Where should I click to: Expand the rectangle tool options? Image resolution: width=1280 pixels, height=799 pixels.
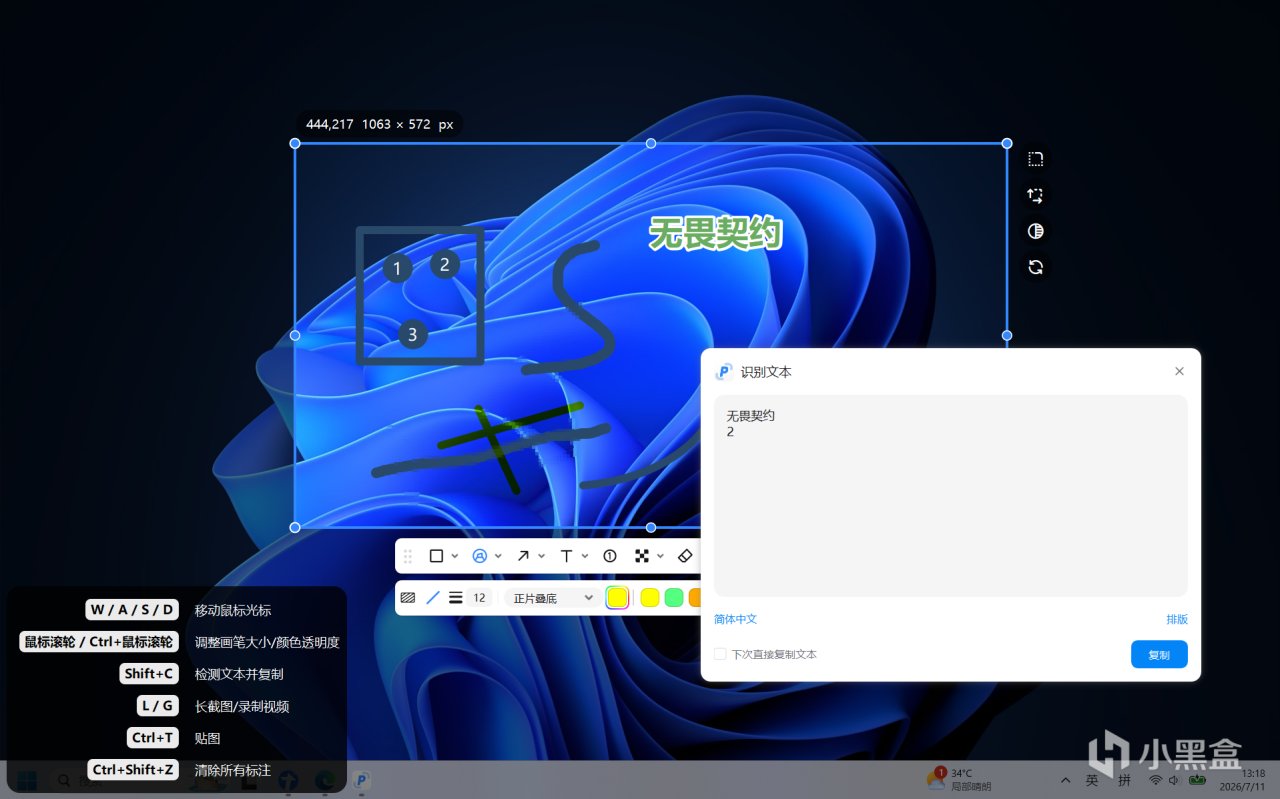pyautogui.click(x=455, y=556)
